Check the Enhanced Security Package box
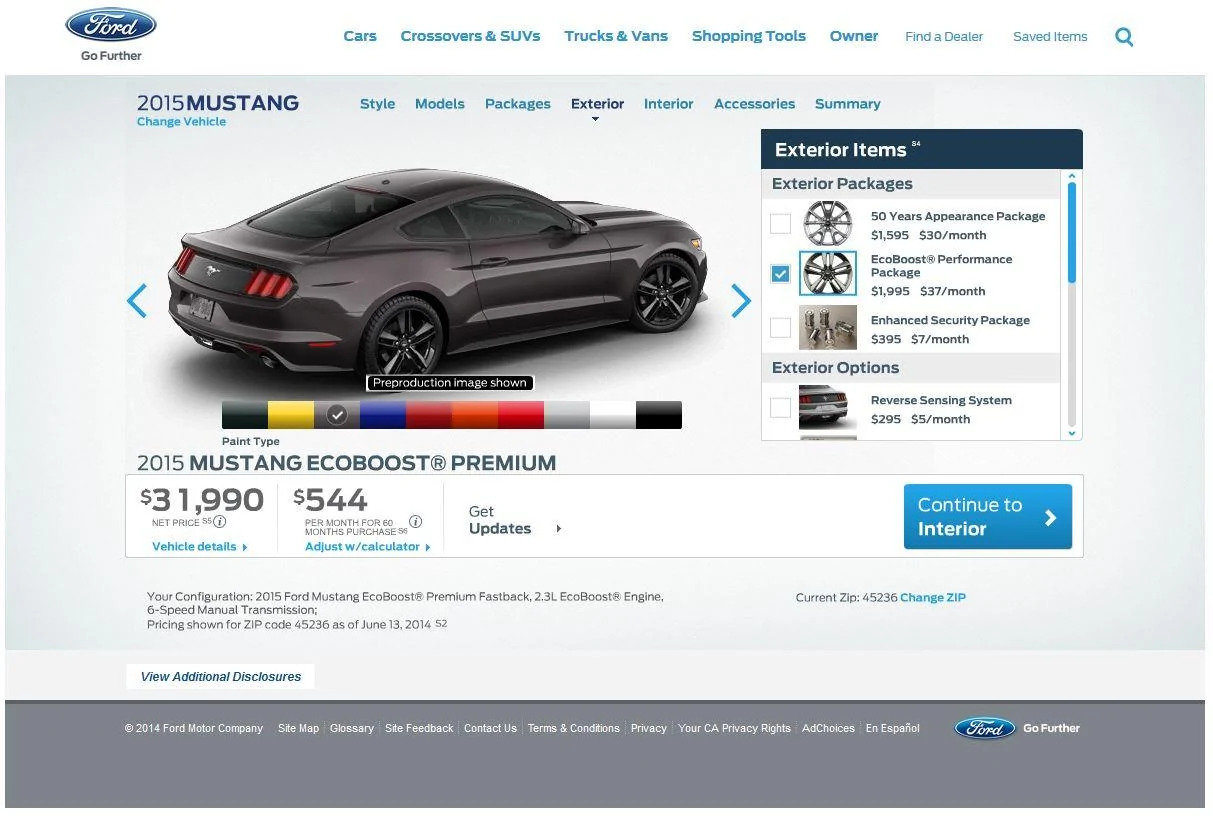 pyautogui.click(x=780, y=327)
